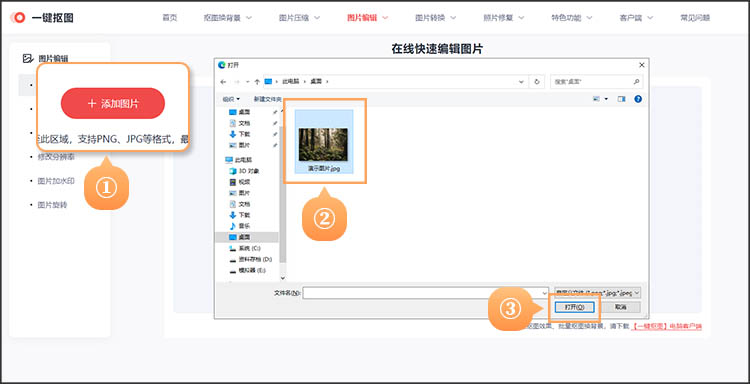Select 修改分辨率 in the left sidebar

click(x=56, y=157)
